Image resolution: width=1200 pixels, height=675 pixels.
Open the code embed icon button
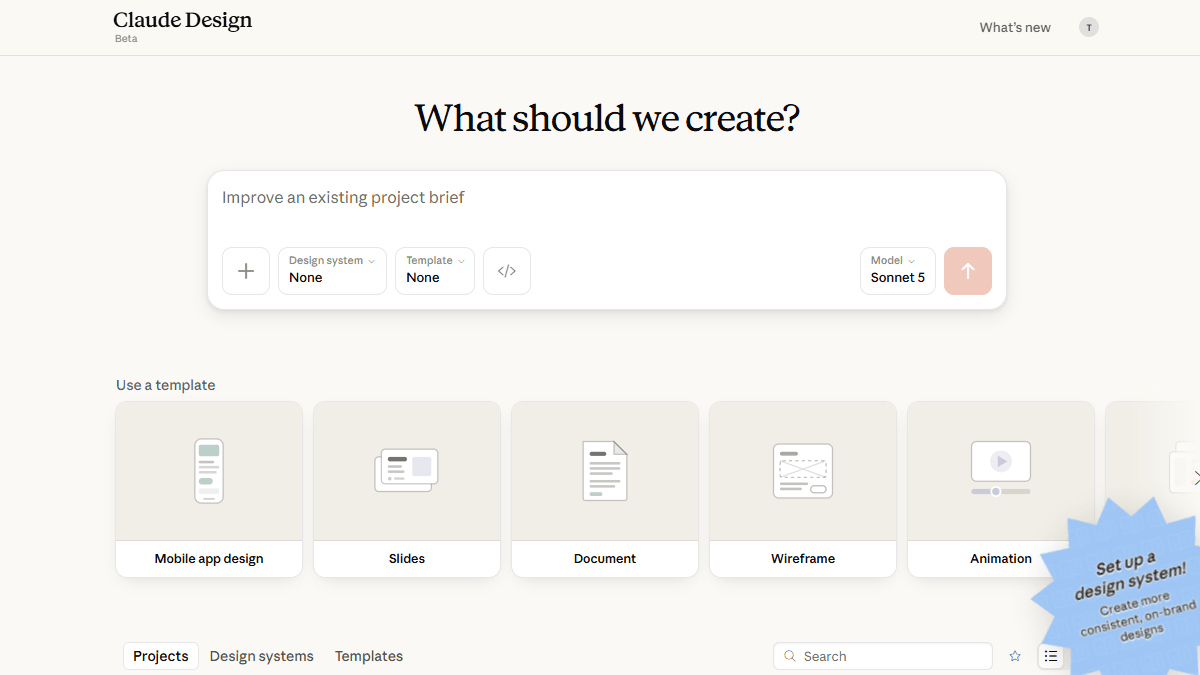coord(507,271)
